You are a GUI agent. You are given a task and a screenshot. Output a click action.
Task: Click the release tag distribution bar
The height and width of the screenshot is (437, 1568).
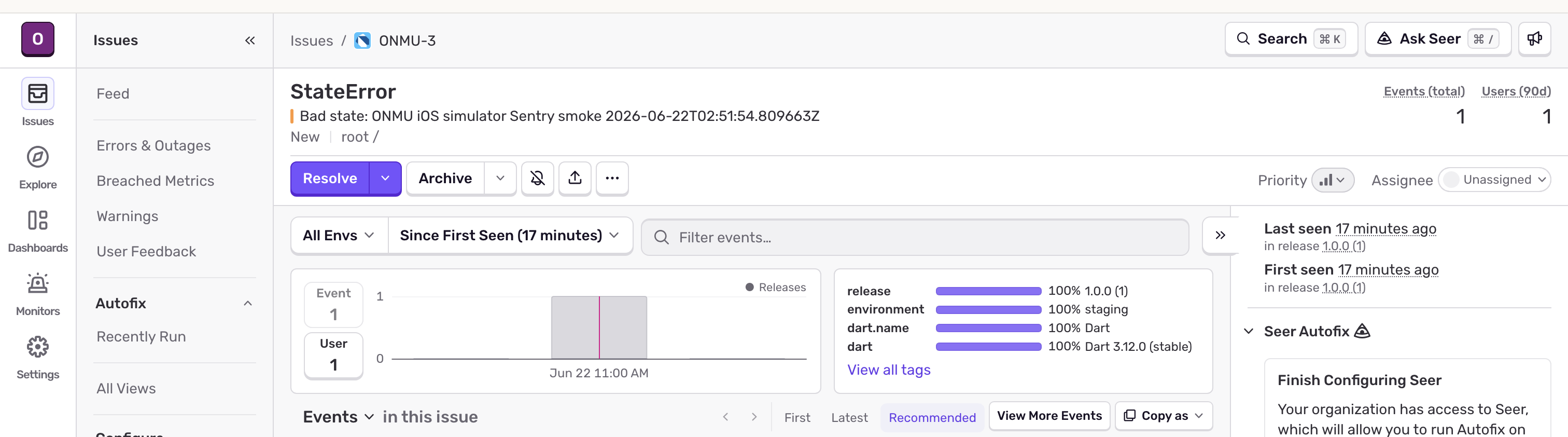pyautogui.click(x=988, y=291)
